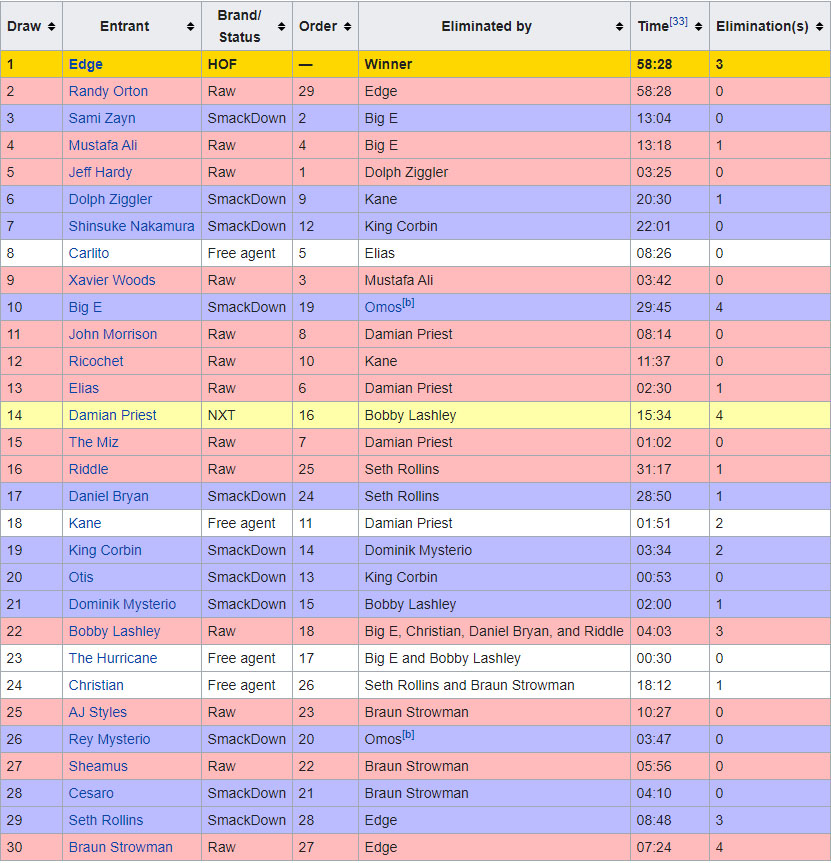Viewport: 831px width, 863px height.
Task: Open the Big E entrant link
Action: coord(85,307)
